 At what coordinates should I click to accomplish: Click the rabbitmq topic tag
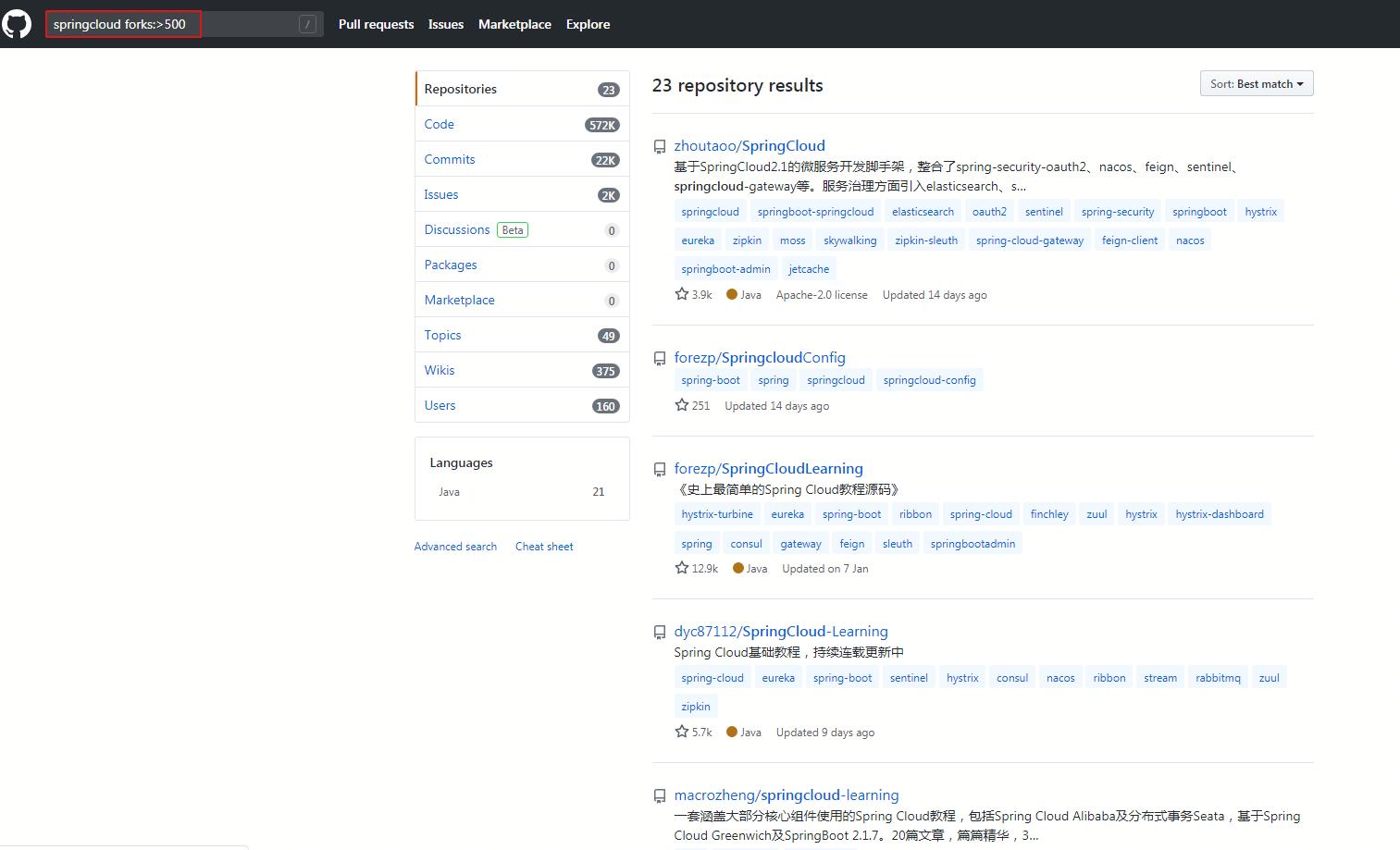point(1218,678)
